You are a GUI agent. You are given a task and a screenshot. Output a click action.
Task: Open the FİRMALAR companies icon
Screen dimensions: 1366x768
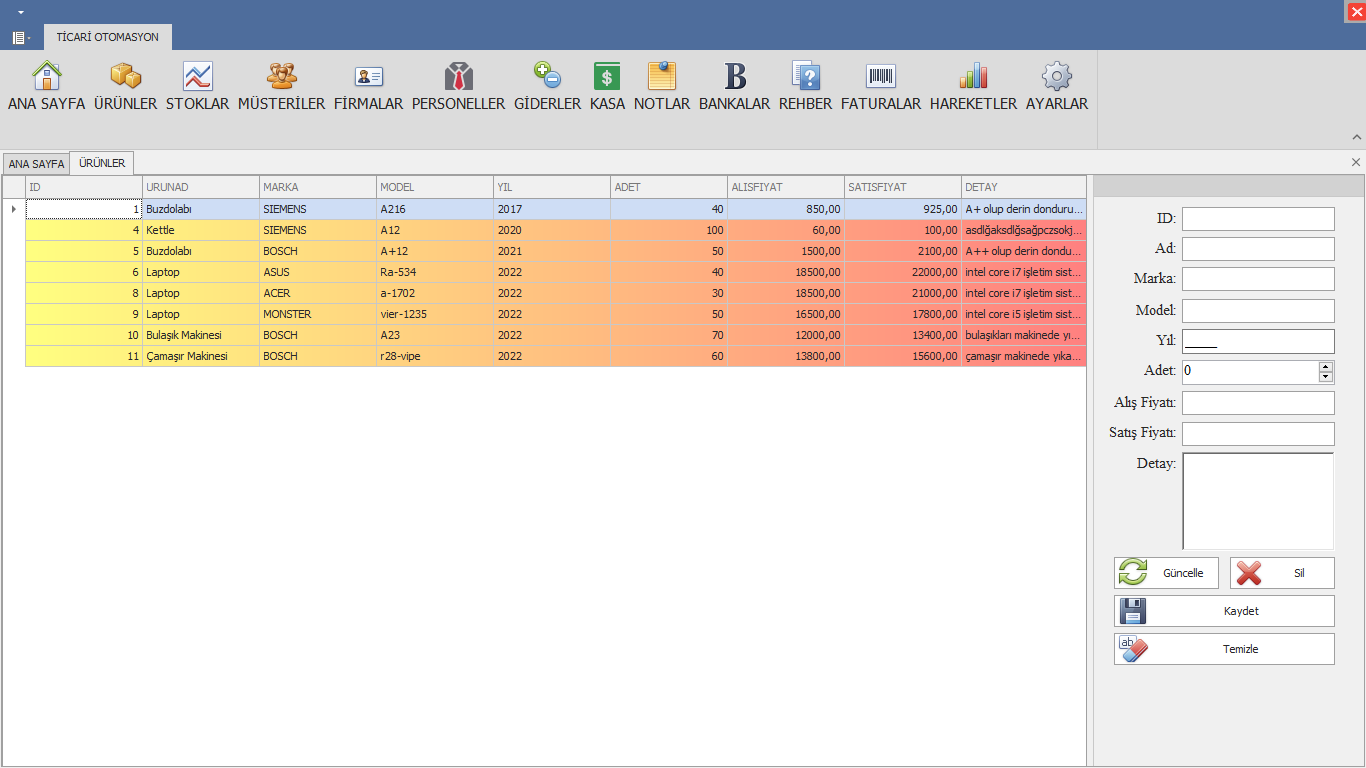coord(368,77)
